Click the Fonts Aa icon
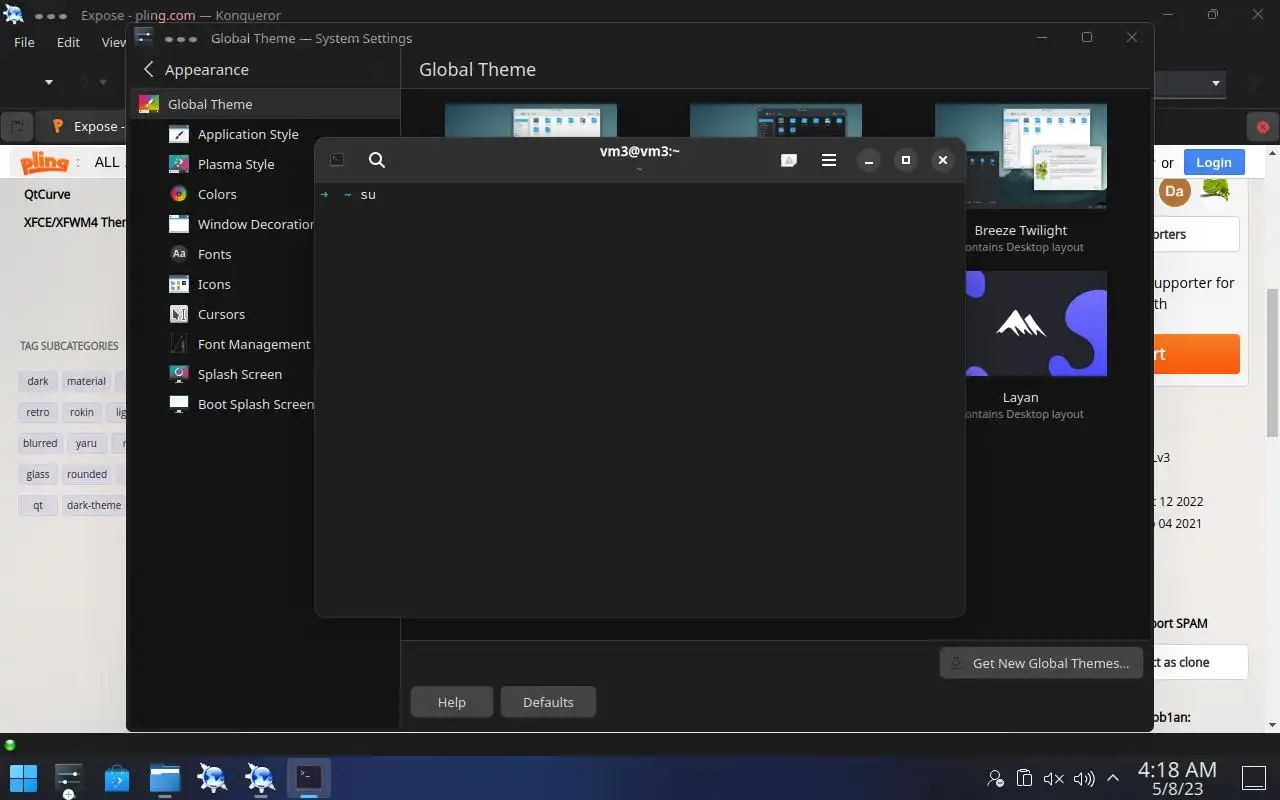 click(179, 254)
